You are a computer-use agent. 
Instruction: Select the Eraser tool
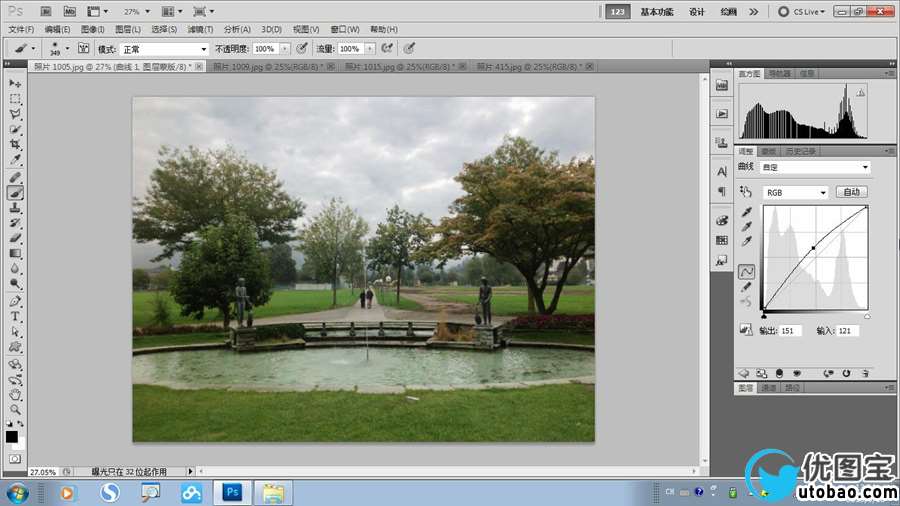(x=15, y=238)
